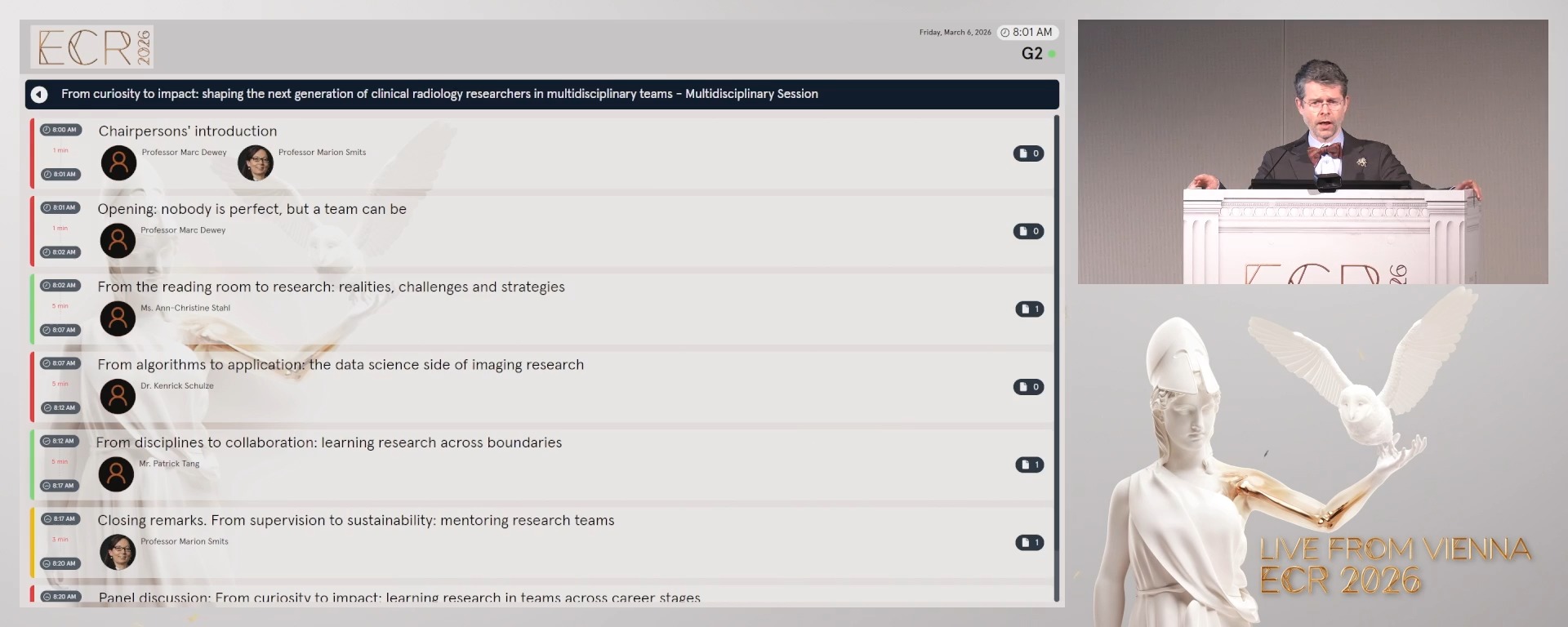Click the agenda list vertical scrollbar

click(x=1056, y=359)
